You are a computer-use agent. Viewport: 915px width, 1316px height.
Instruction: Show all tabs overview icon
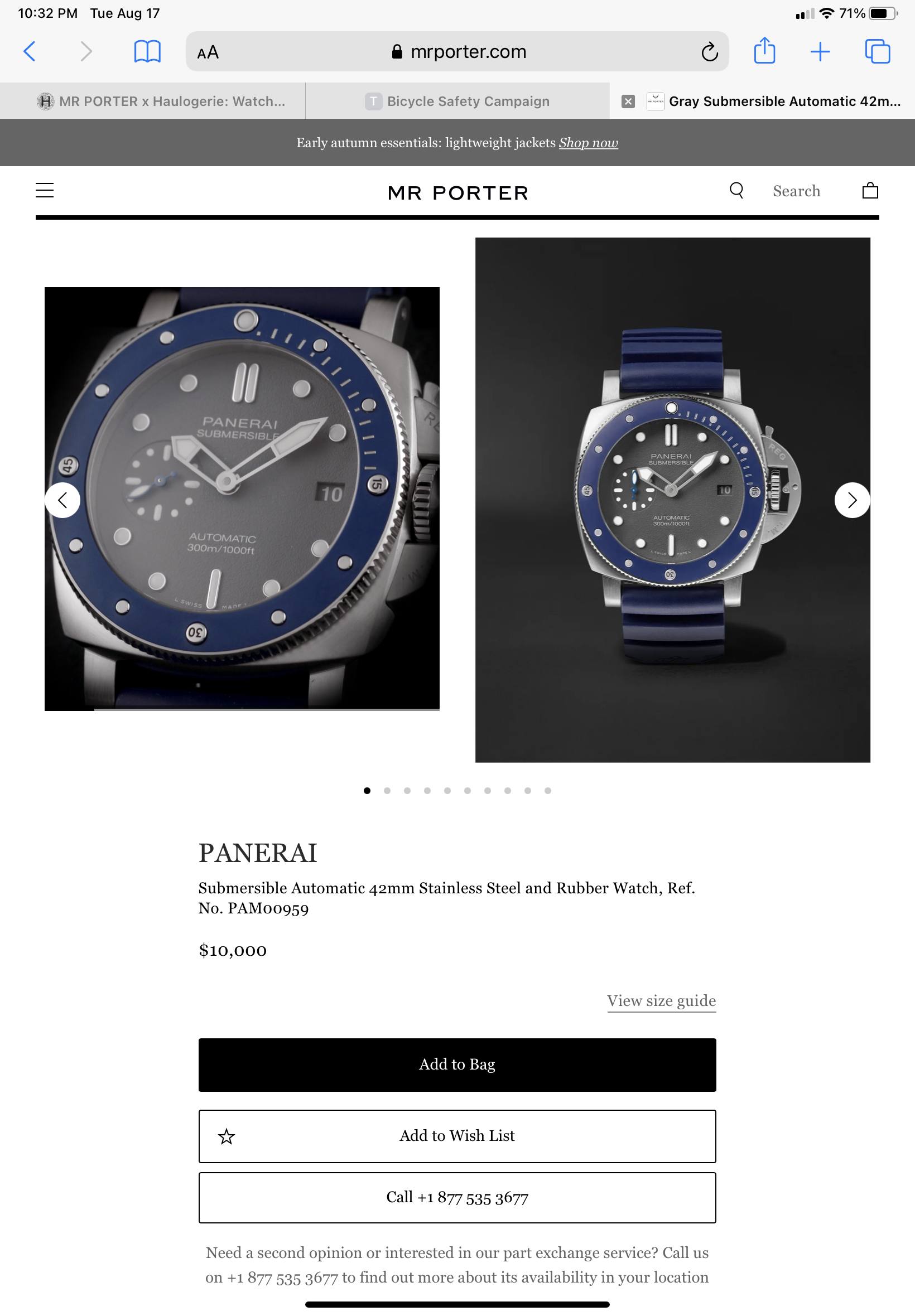[877, 51]
